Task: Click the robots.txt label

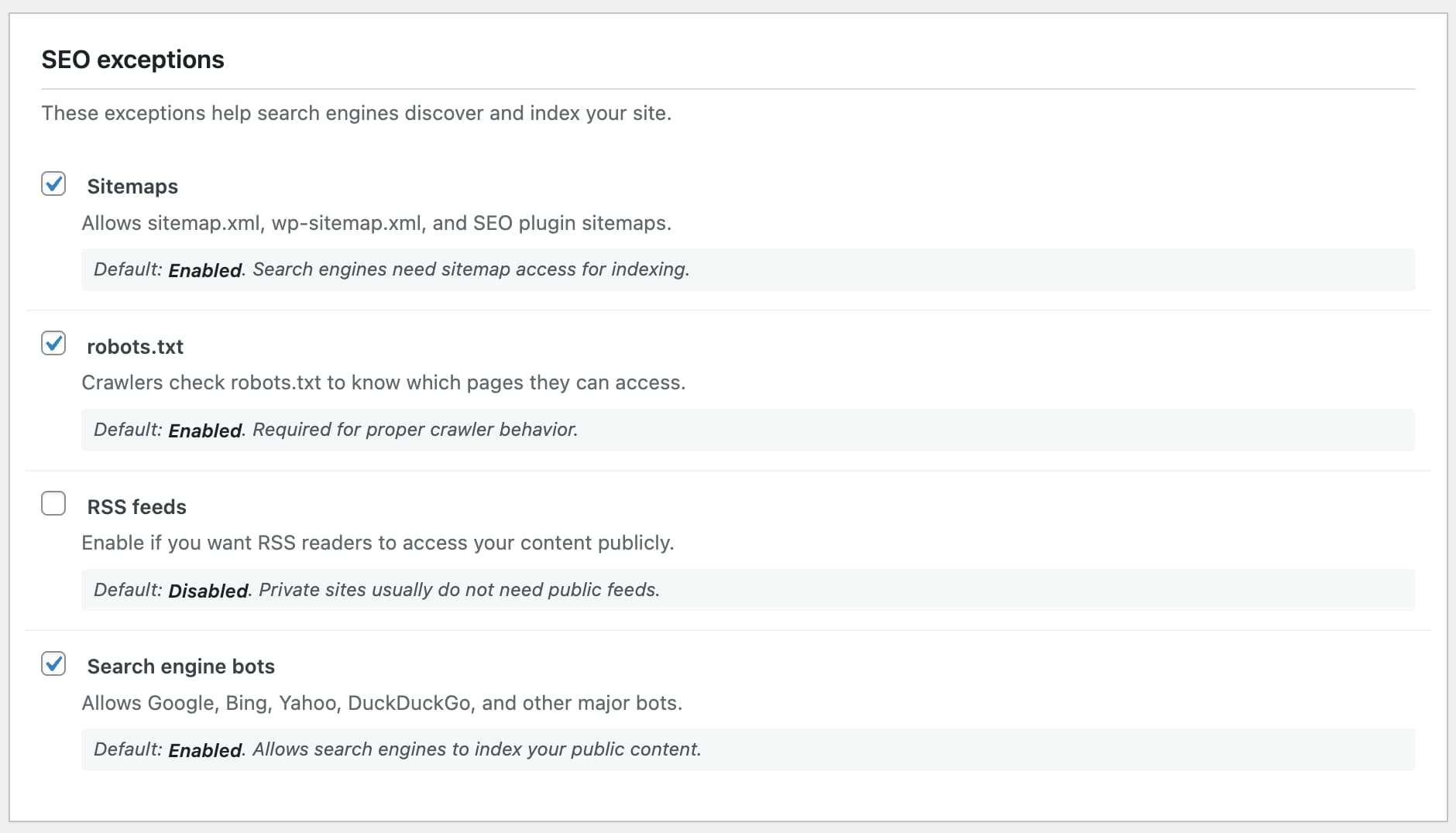Action: (x=136, y=347)
